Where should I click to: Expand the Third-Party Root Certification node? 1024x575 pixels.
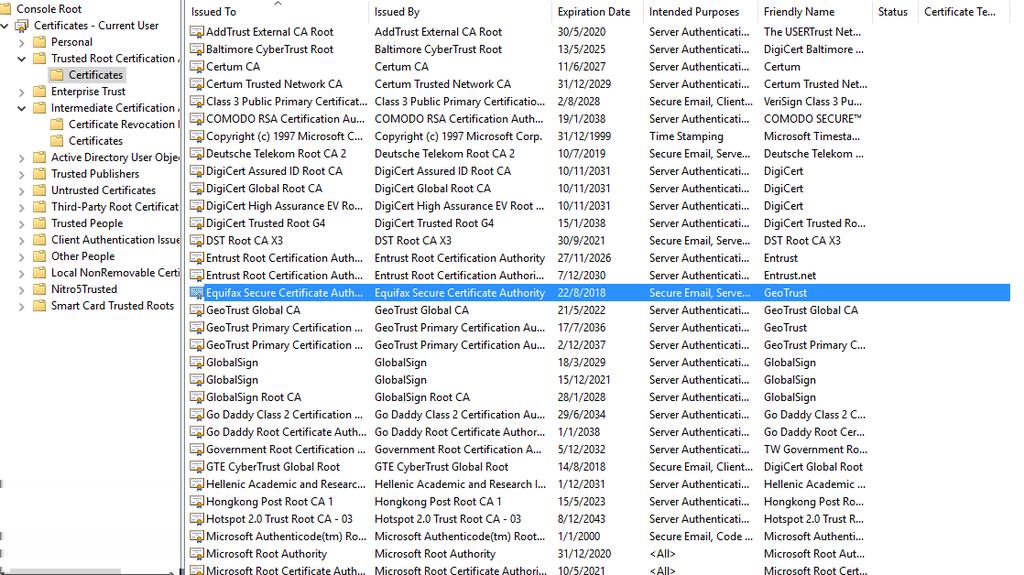tap(22, 207)
